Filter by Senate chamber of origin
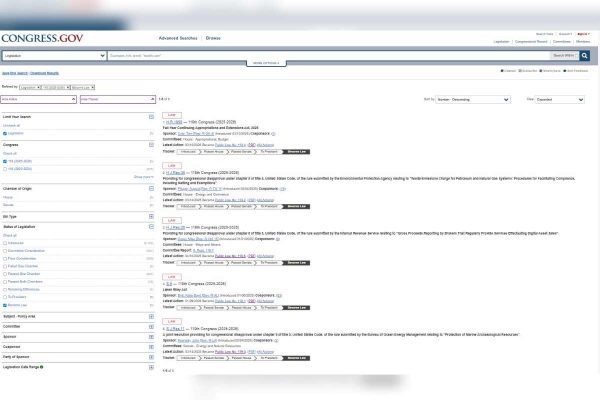This screenshot has height=400, width=600. pos(8,205)
